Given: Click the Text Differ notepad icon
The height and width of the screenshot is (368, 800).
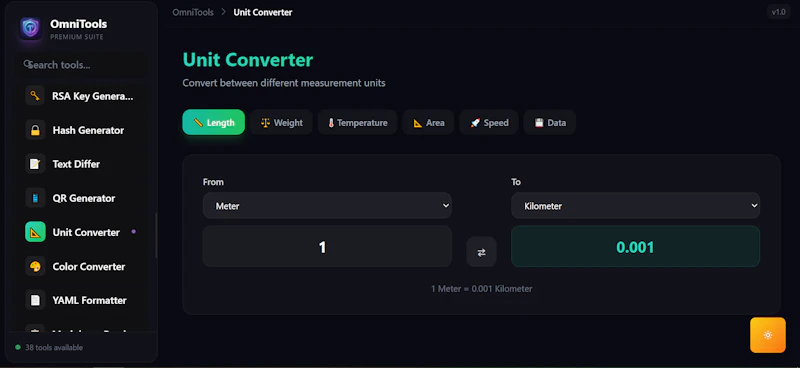Looking at the screenshot, I should [x=35, y=164].
